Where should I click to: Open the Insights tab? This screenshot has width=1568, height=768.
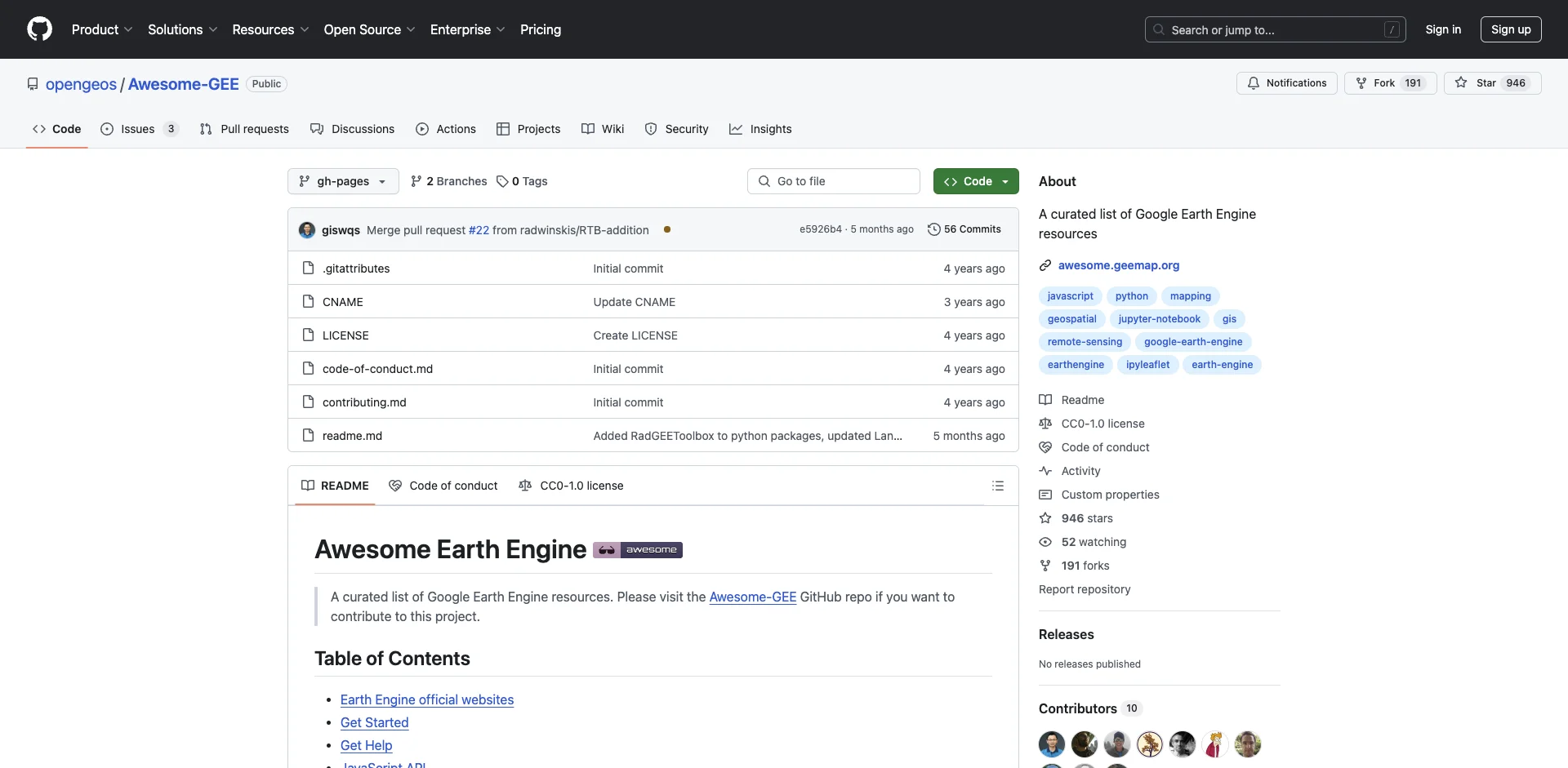pos(760,129)
